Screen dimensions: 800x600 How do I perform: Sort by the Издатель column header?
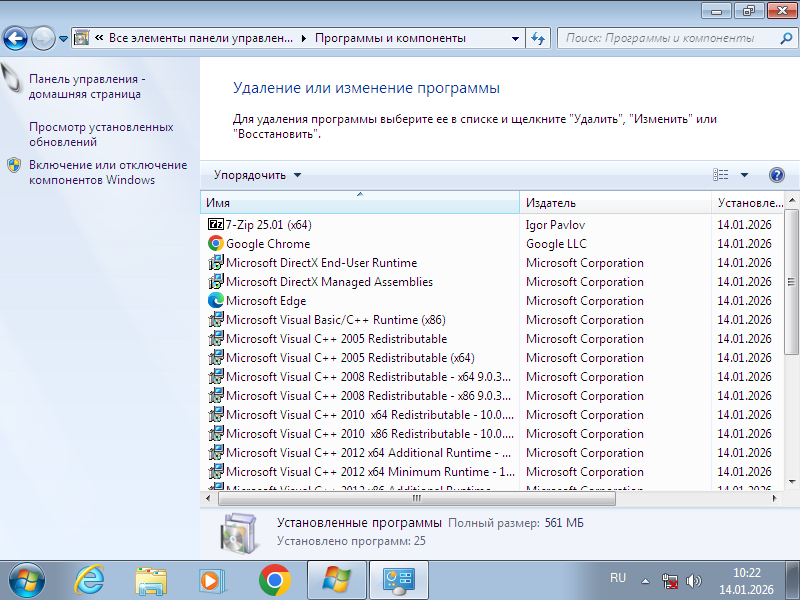[x=615, y=203]
